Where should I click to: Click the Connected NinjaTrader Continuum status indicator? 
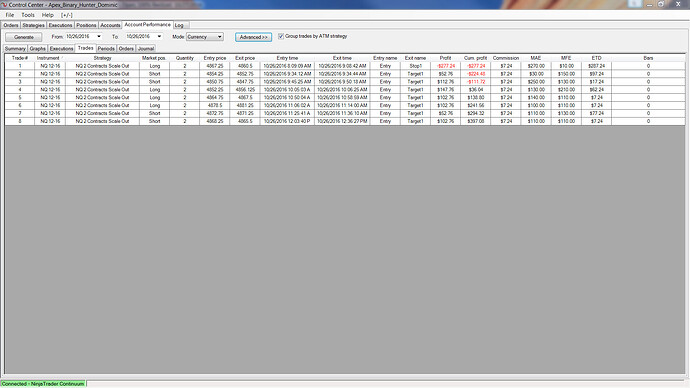tap(43, 384)
